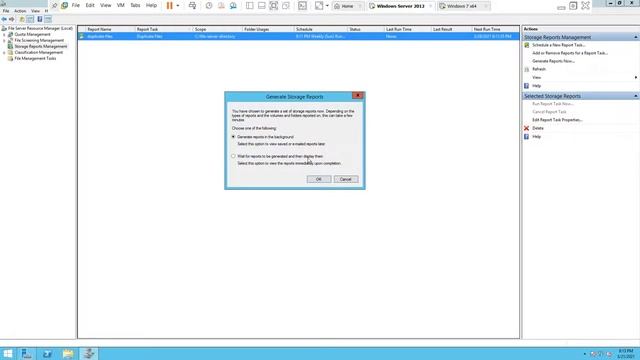Click the console view icon

coord(302,6)
